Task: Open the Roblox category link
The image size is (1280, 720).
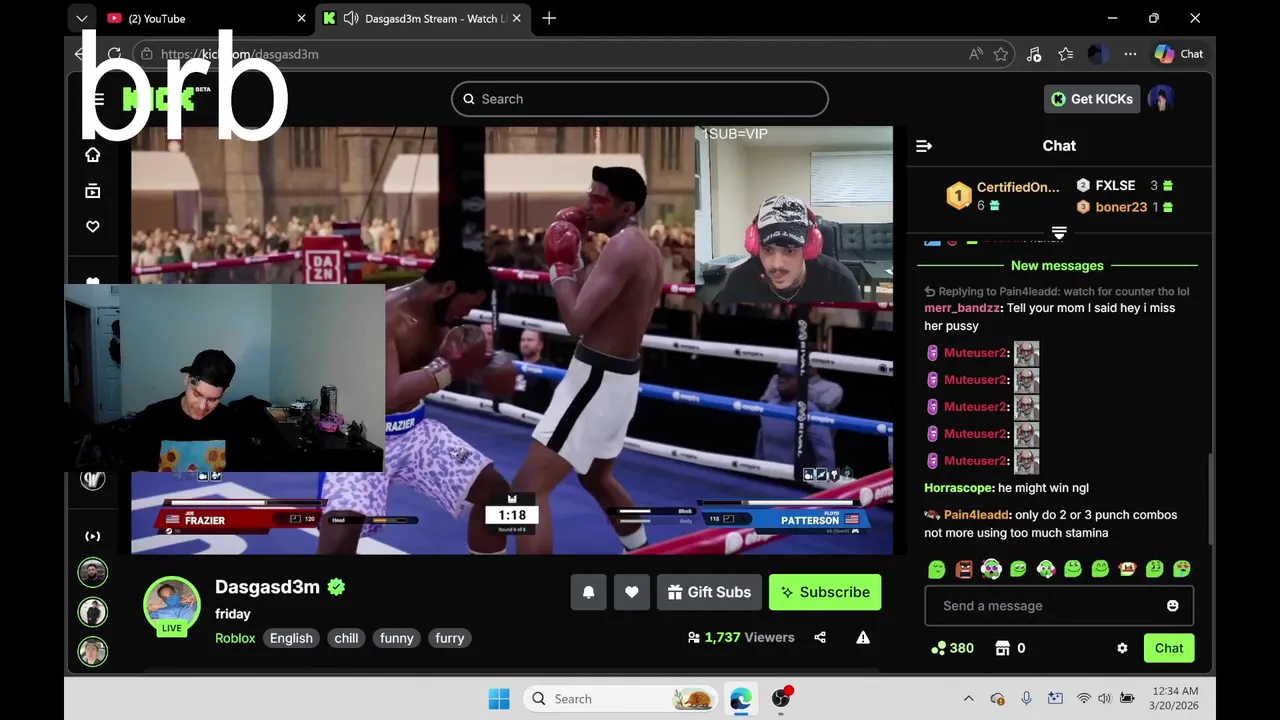Action: [235, 638]
